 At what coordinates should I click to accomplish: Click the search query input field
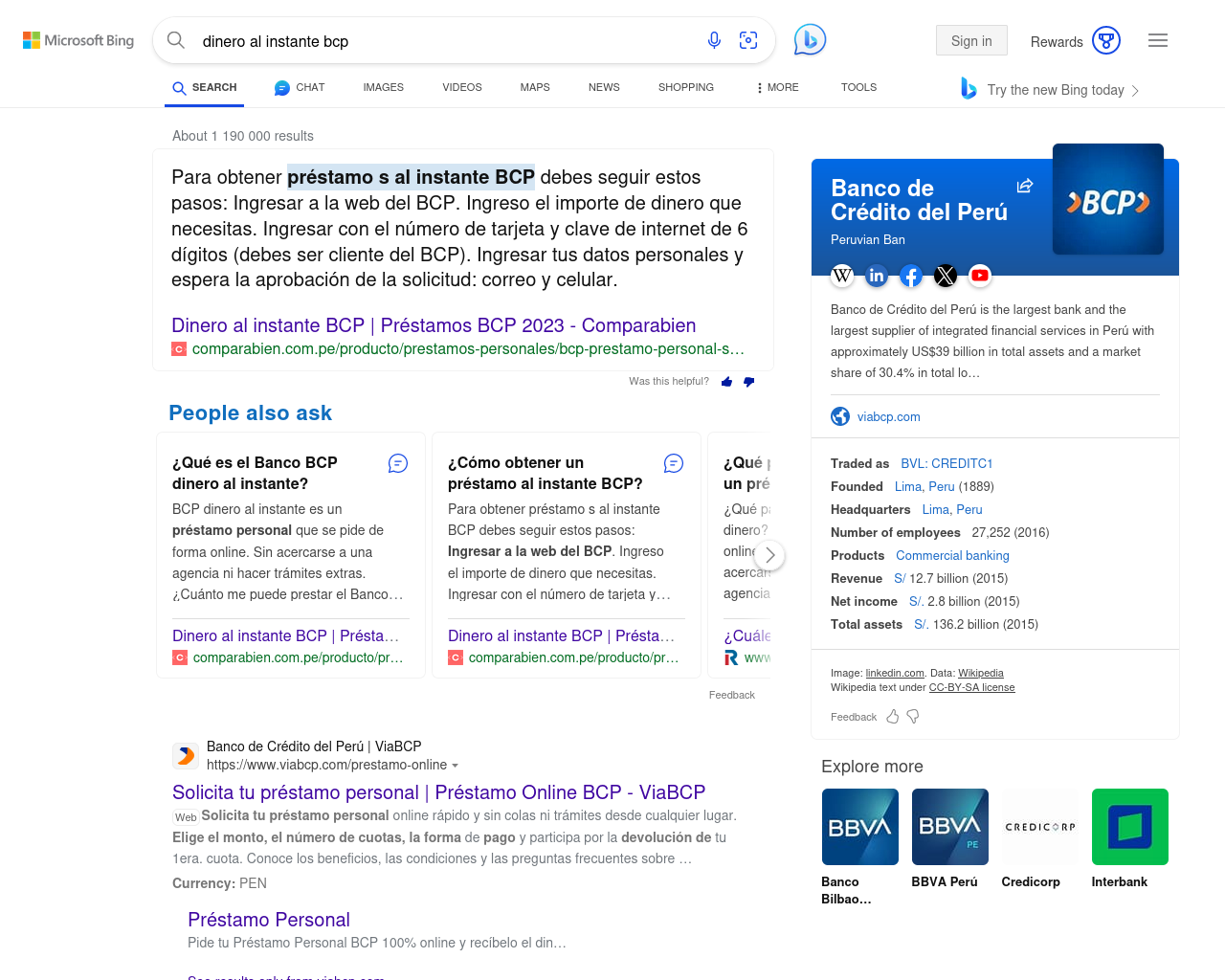(x=445, y=41)
